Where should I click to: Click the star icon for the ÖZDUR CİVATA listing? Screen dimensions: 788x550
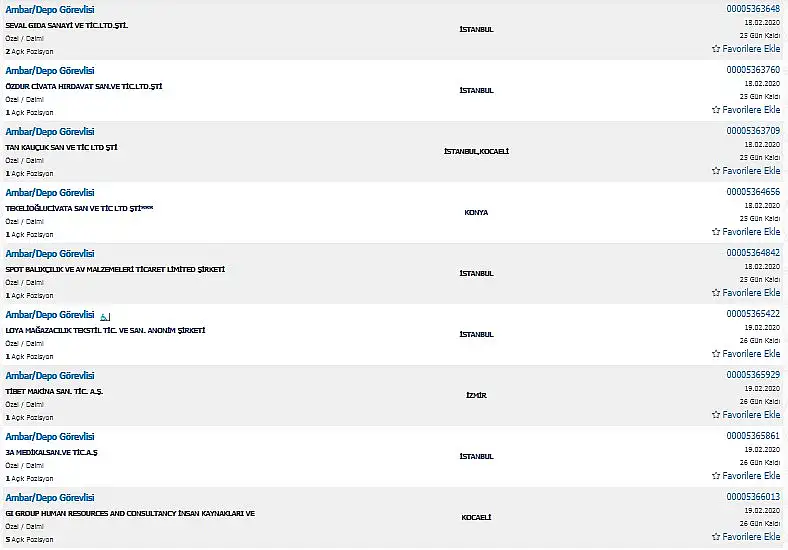[x=716, y=110]
